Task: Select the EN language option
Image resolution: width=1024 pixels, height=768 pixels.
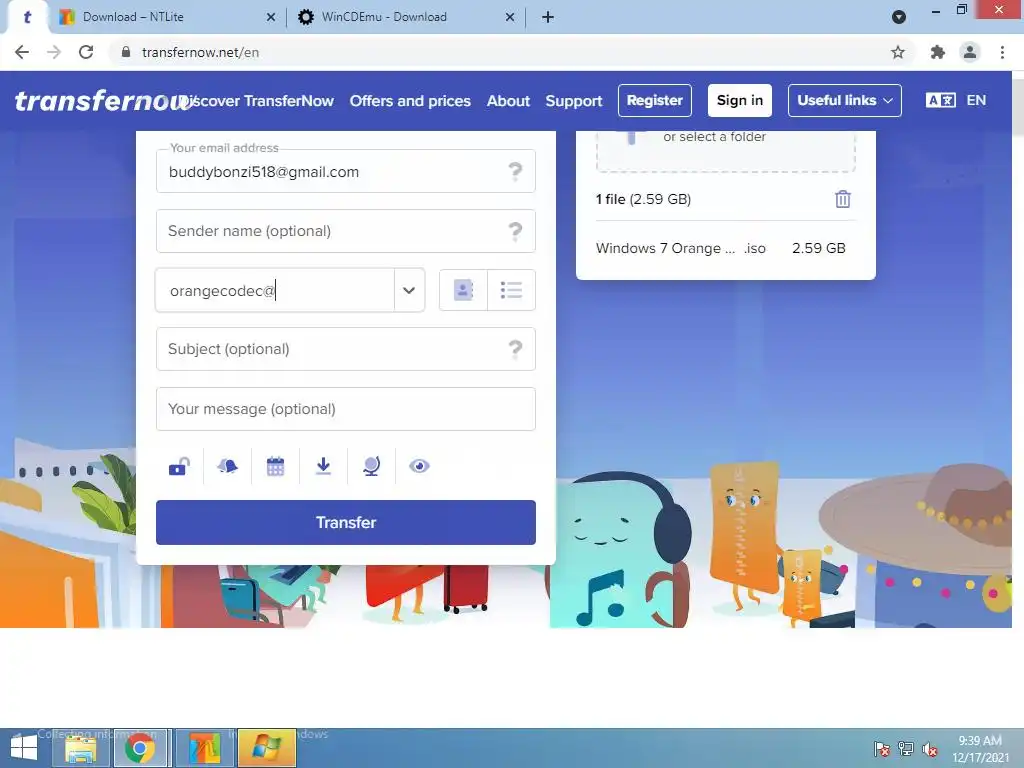Action: [976, 101]
